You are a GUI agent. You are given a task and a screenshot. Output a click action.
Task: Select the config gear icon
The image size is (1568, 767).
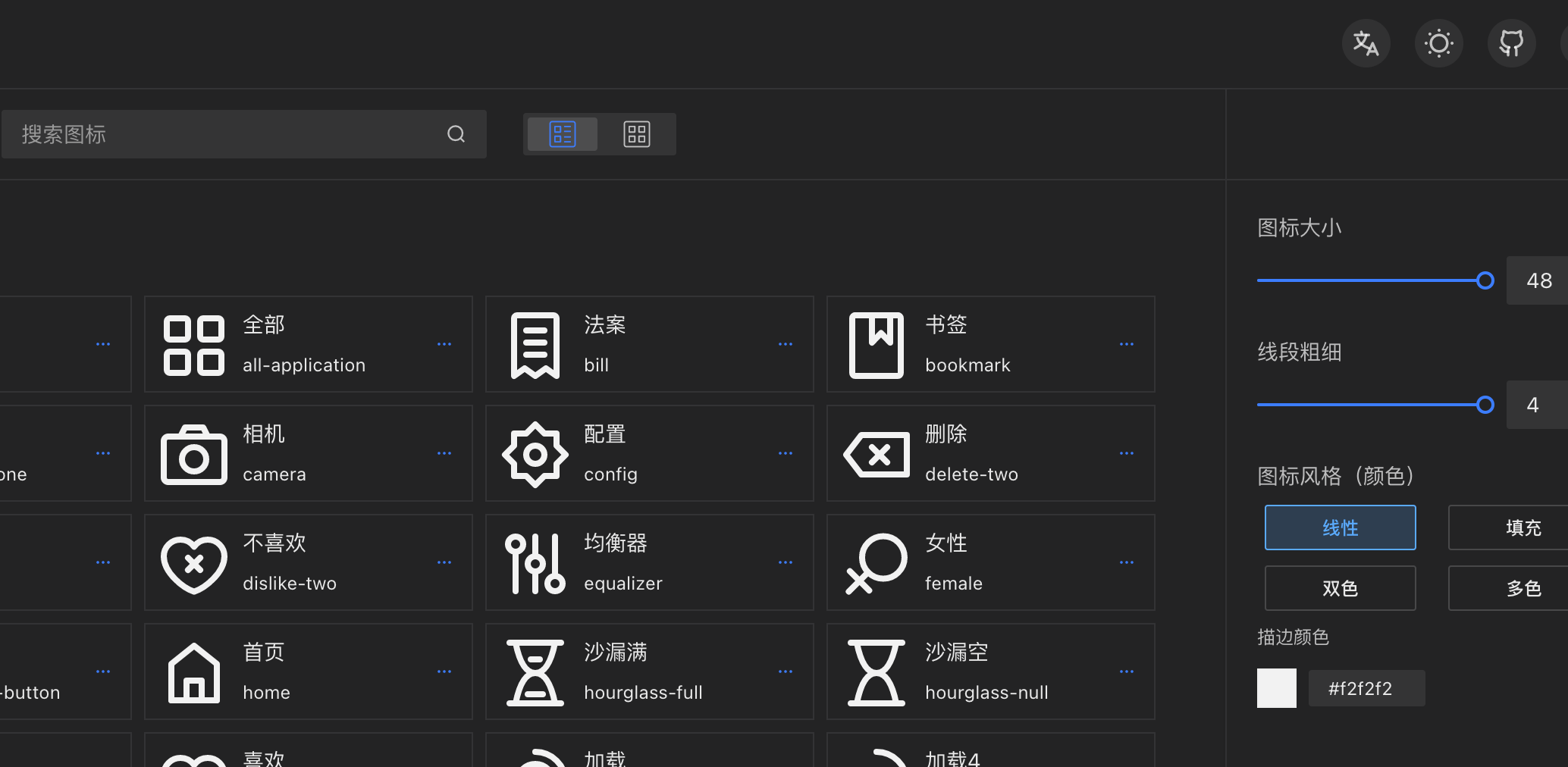point(535,455)
